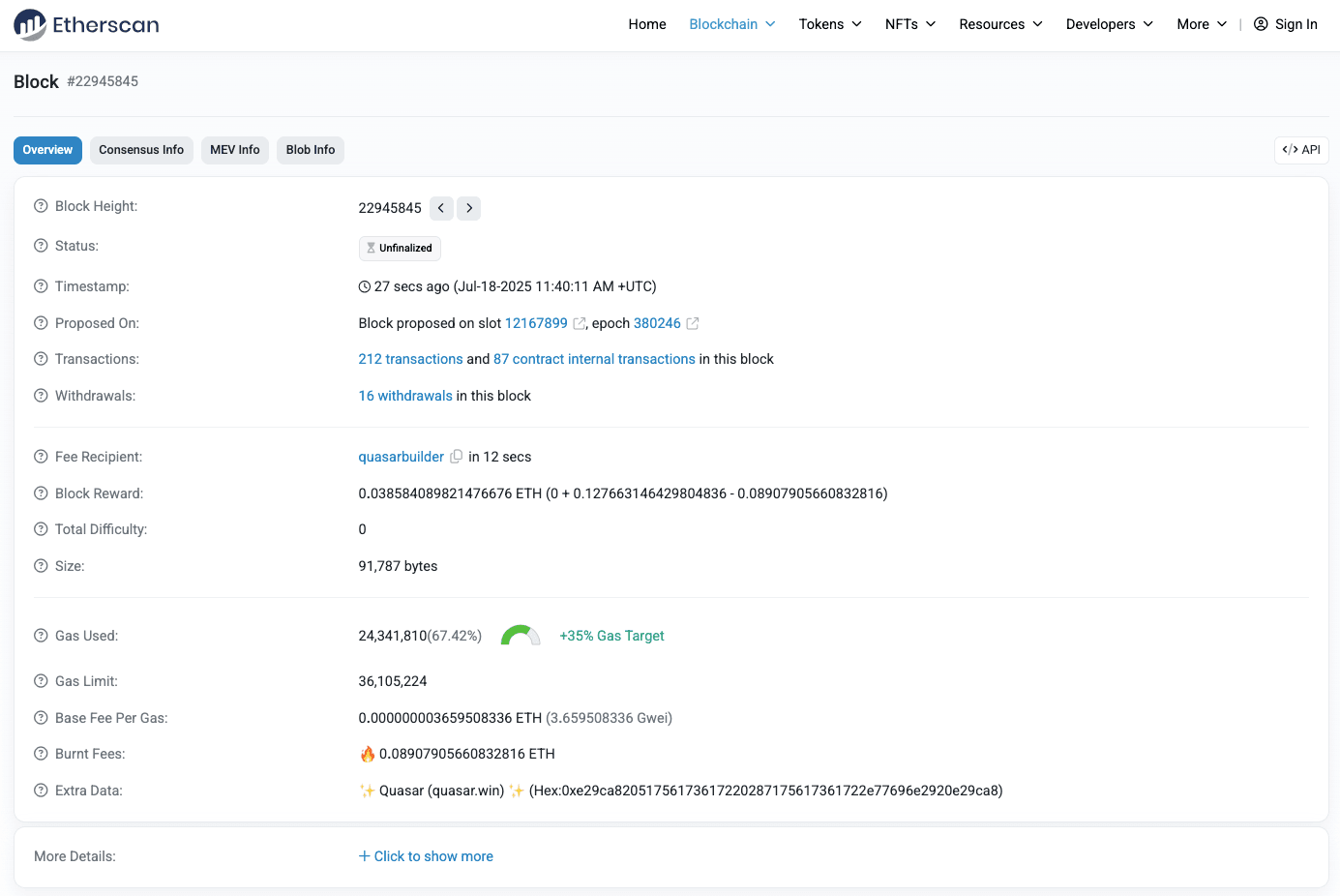Click the API button
This screenshot has width=1340, height=896.
[1301, 150]
